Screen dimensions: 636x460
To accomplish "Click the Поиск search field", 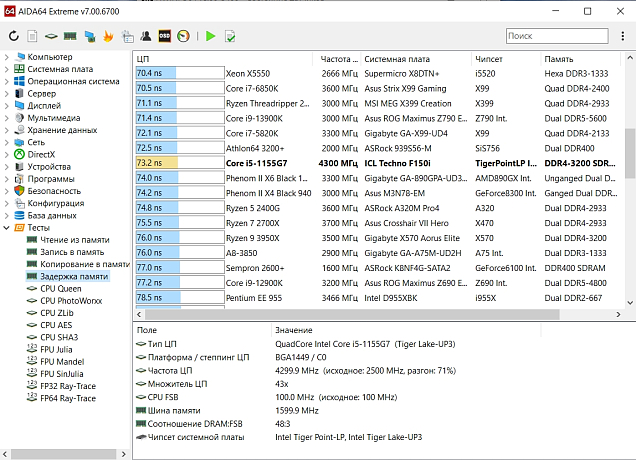I will [x=555, y=36].
